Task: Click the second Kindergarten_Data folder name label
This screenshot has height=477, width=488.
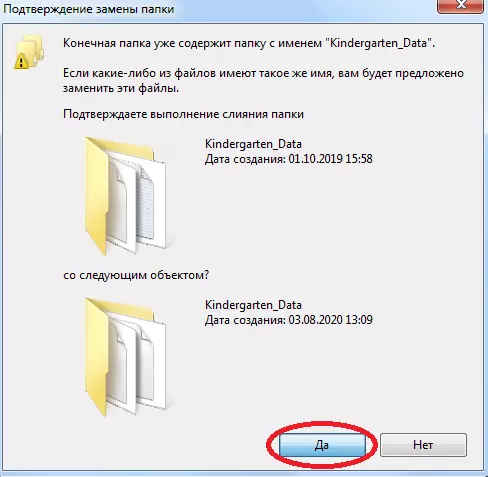Action: click(x=253, y=305)
